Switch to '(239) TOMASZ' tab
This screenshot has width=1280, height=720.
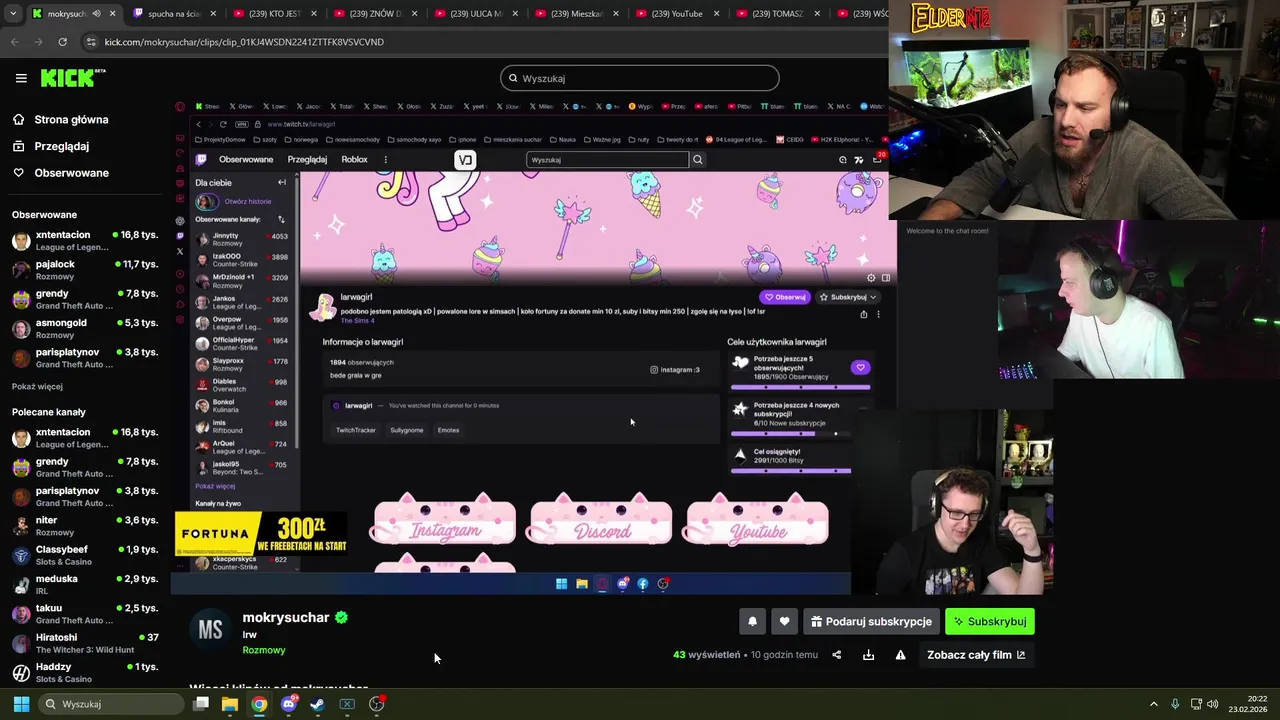coord(778,14)
